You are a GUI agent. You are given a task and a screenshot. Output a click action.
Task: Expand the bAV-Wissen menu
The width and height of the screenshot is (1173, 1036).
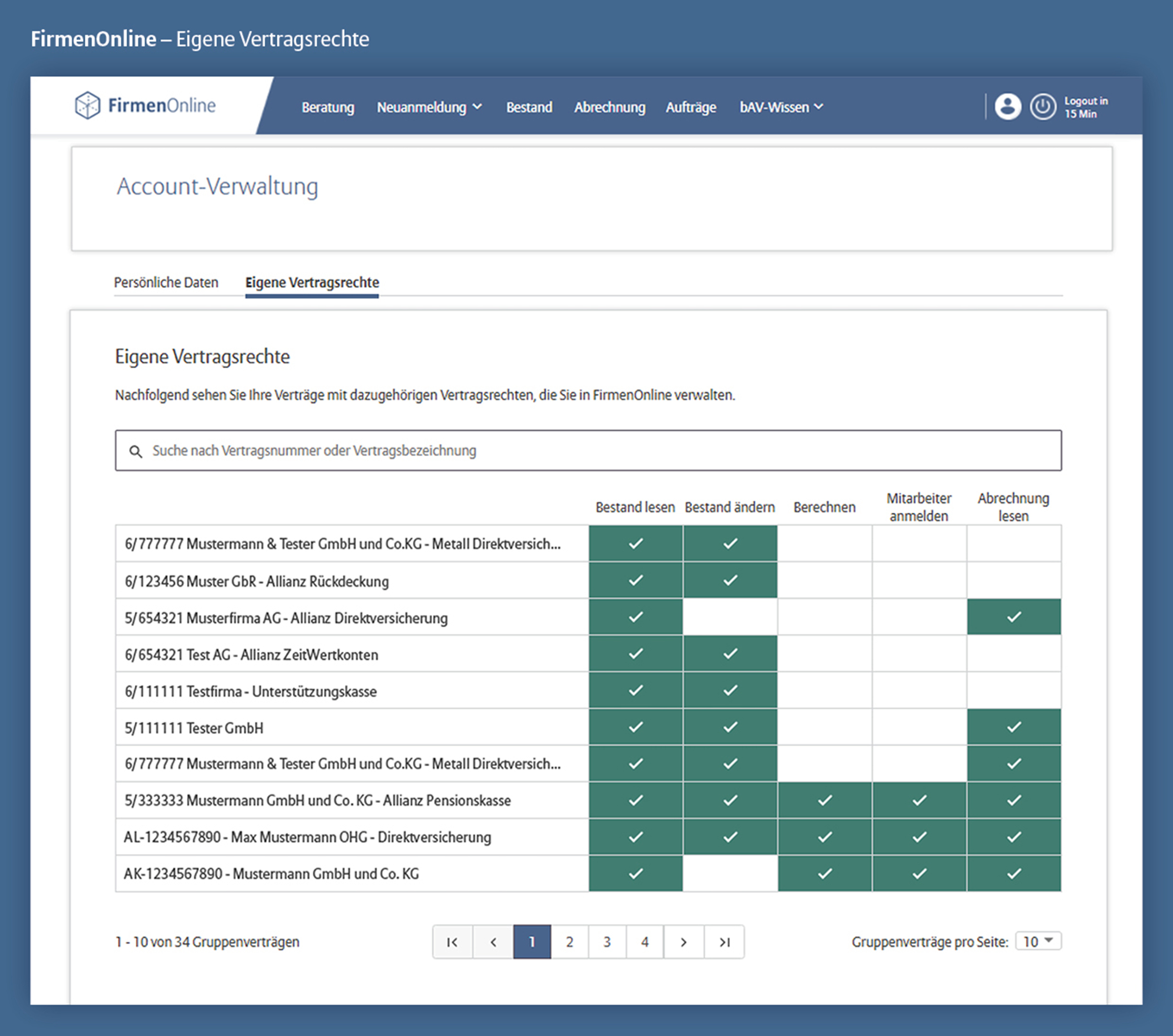pos(781,107)
